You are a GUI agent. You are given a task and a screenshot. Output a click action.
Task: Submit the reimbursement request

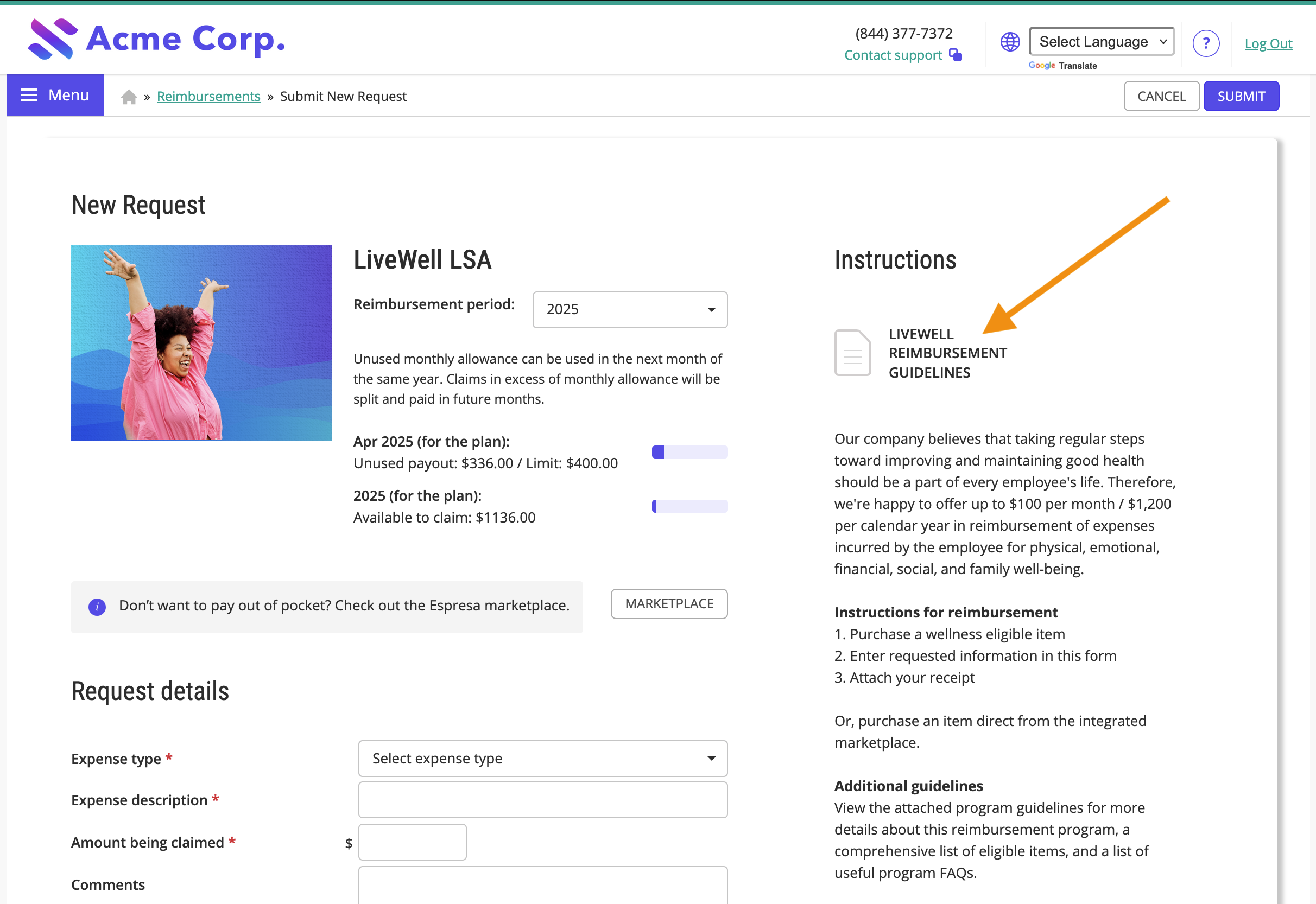coord(1241,96)
